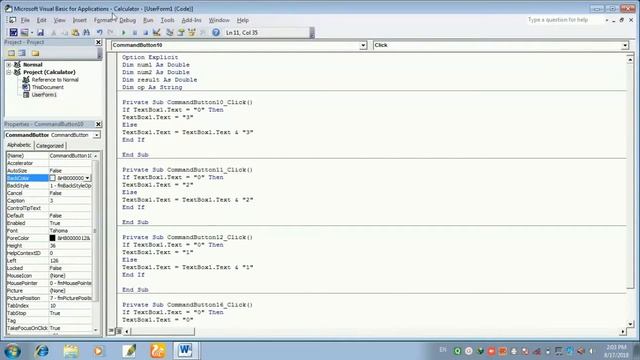Close the Properties panel

98,124
